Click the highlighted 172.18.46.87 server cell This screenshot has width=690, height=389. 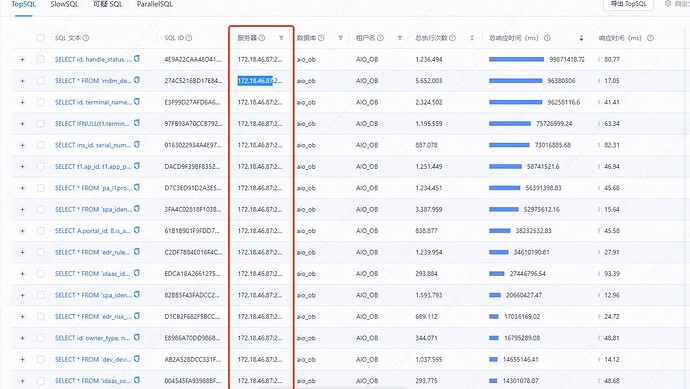pos(260,81)
